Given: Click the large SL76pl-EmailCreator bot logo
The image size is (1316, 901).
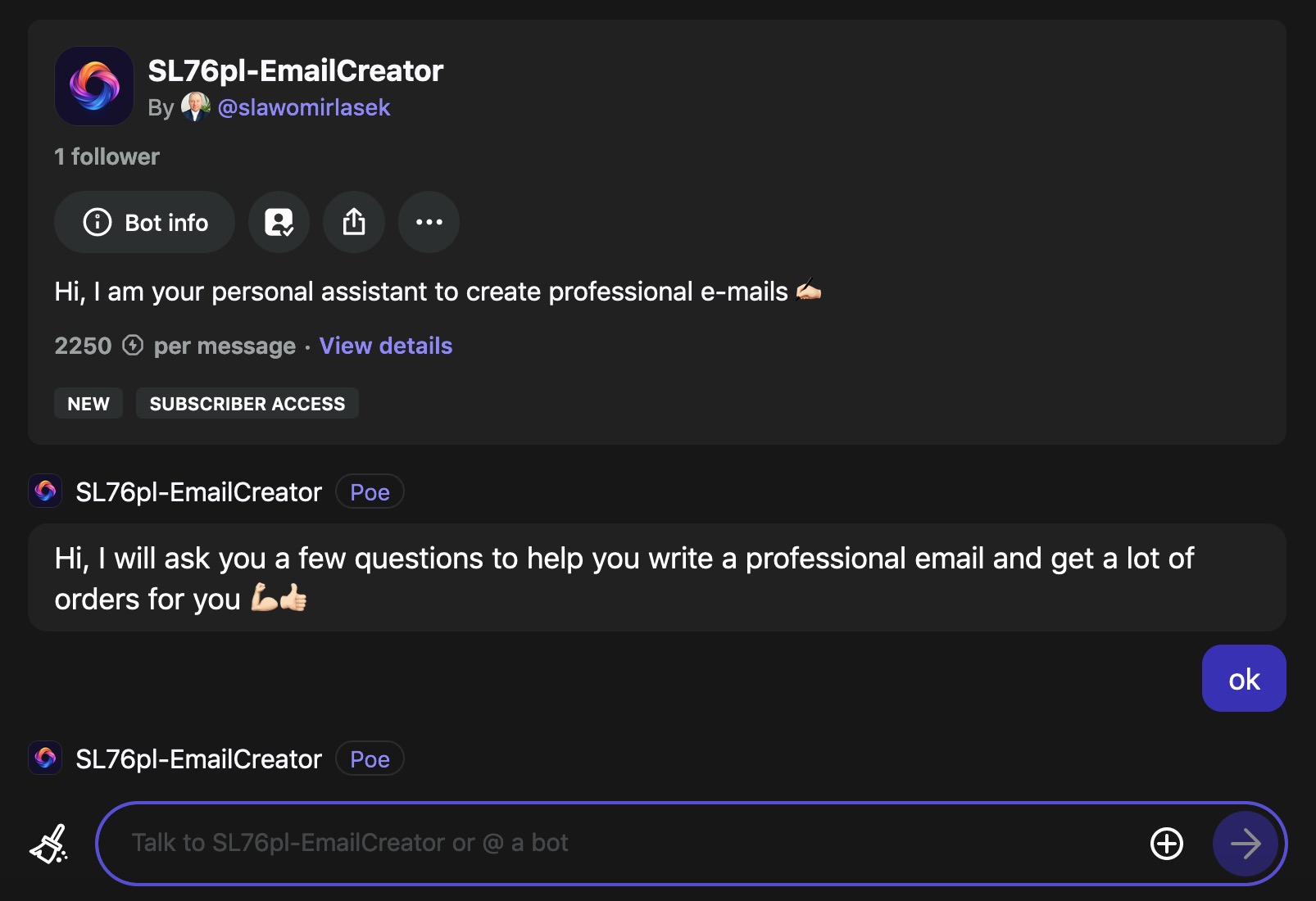Looking at the screenshot, I should pos(94,86).
